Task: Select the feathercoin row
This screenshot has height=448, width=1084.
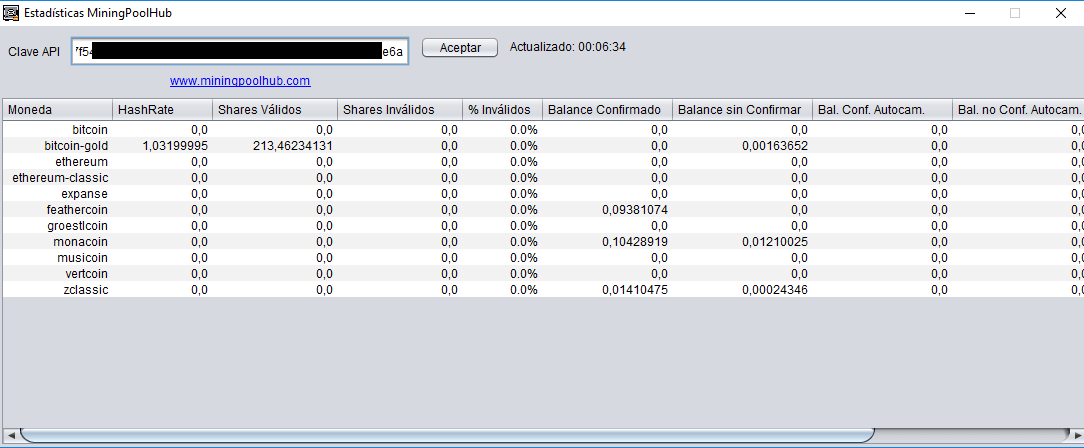Action: click(543, 209)
